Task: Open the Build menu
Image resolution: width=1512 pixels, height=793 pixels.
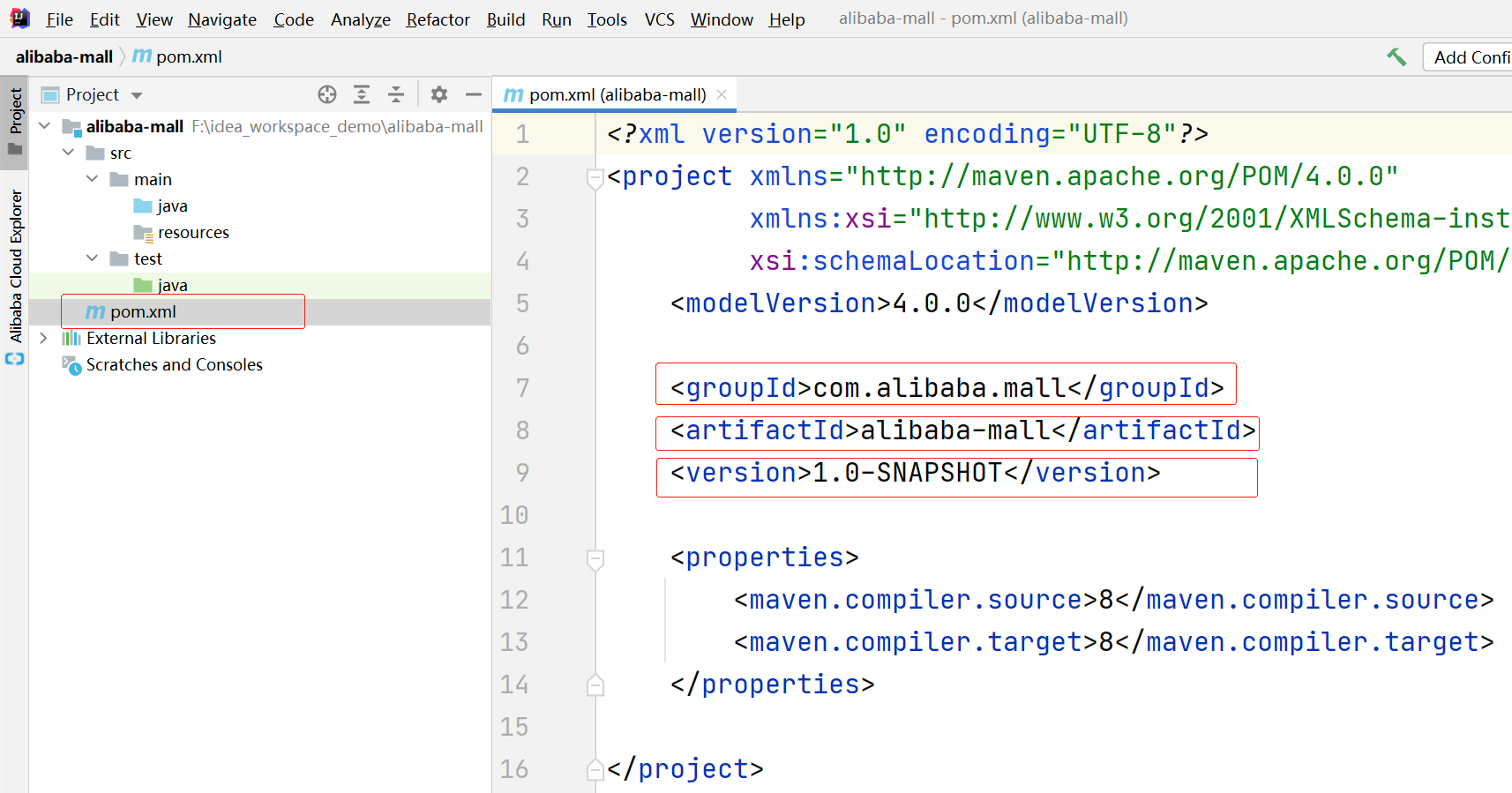Action: click(x=506, y=19)
